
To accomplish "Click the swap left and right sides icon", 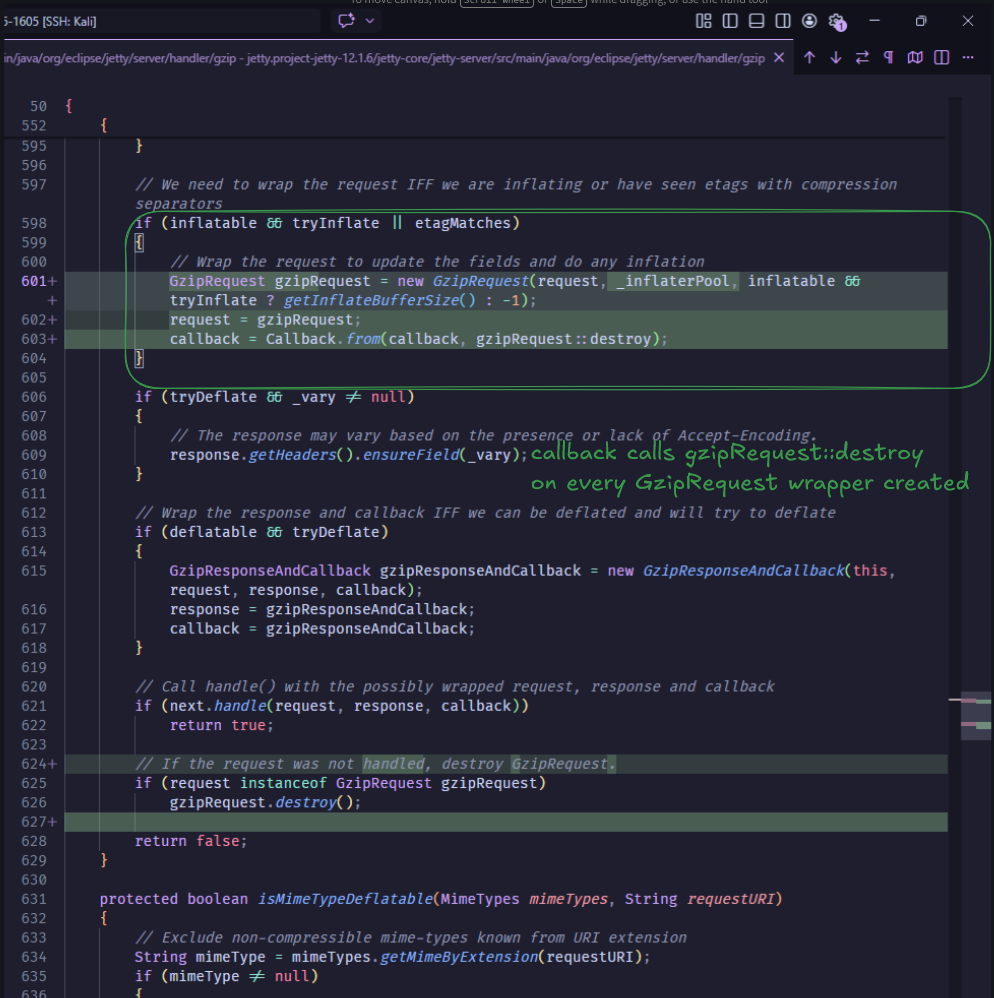I will tap(862, 58).
